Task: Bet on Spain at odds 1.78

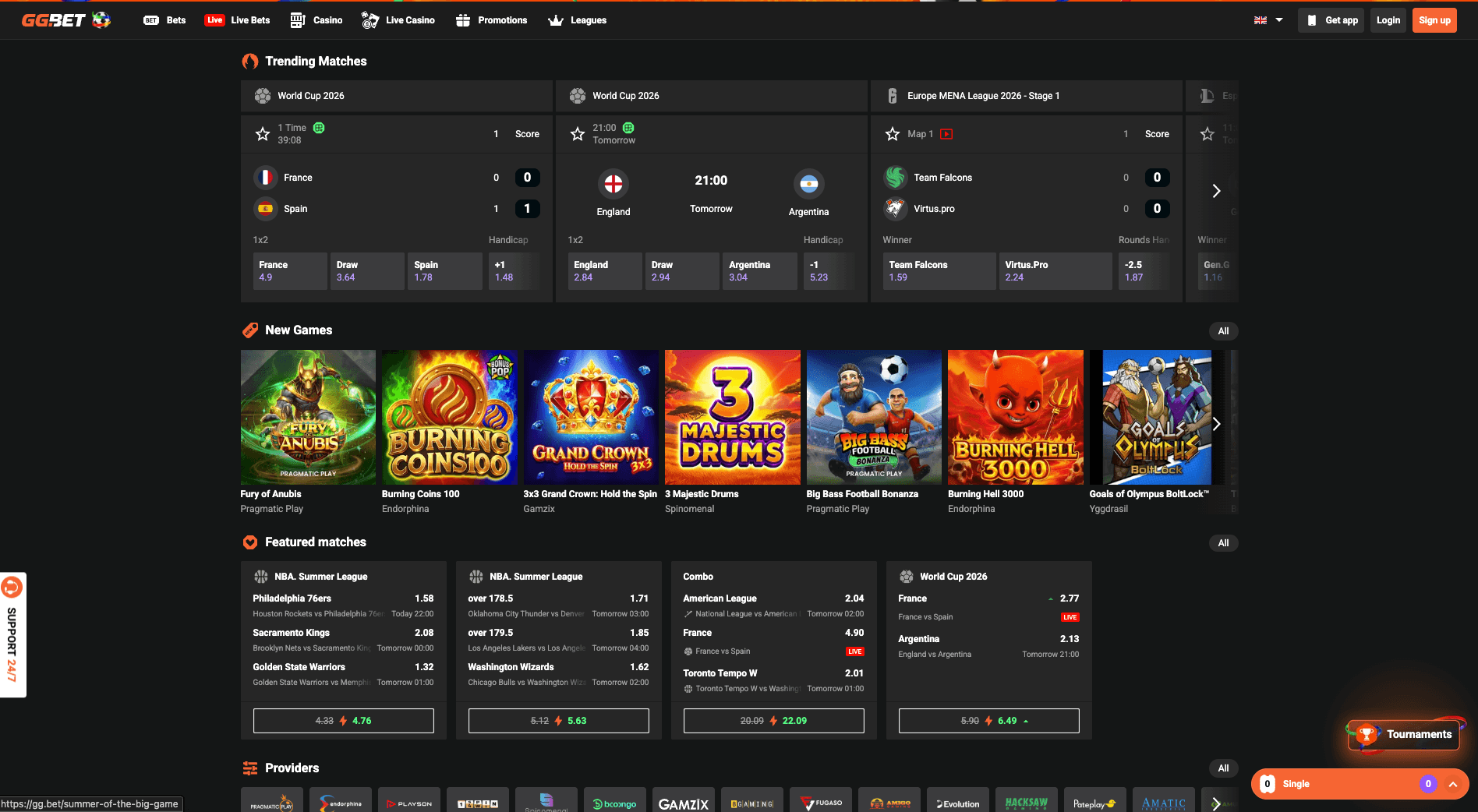Action: pos(444,271)
